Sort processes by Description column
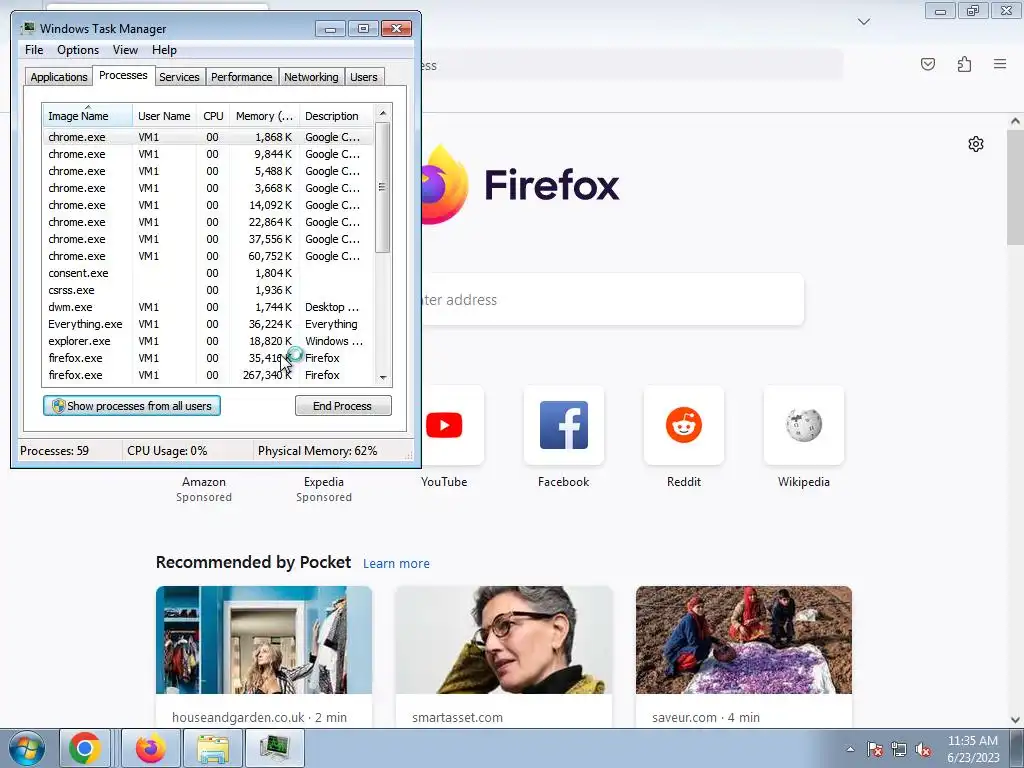1024x768 pixels. coord(336,116)
